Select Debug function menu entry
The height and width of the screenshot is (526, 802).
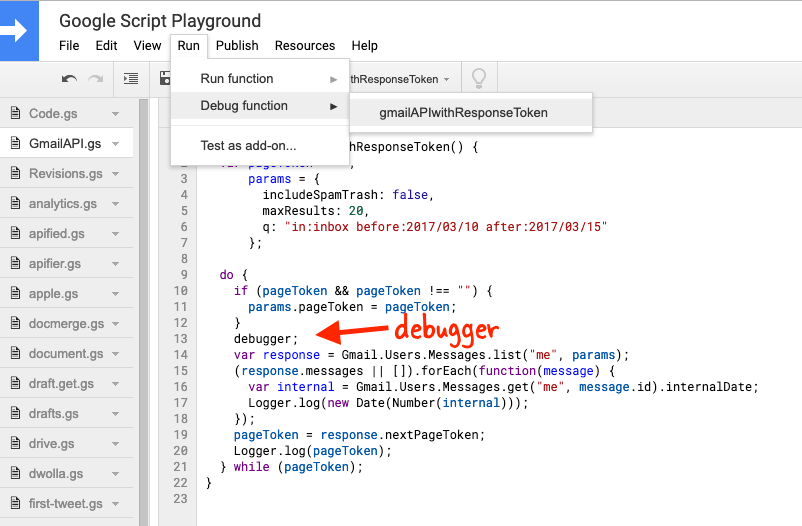point(260,106)
